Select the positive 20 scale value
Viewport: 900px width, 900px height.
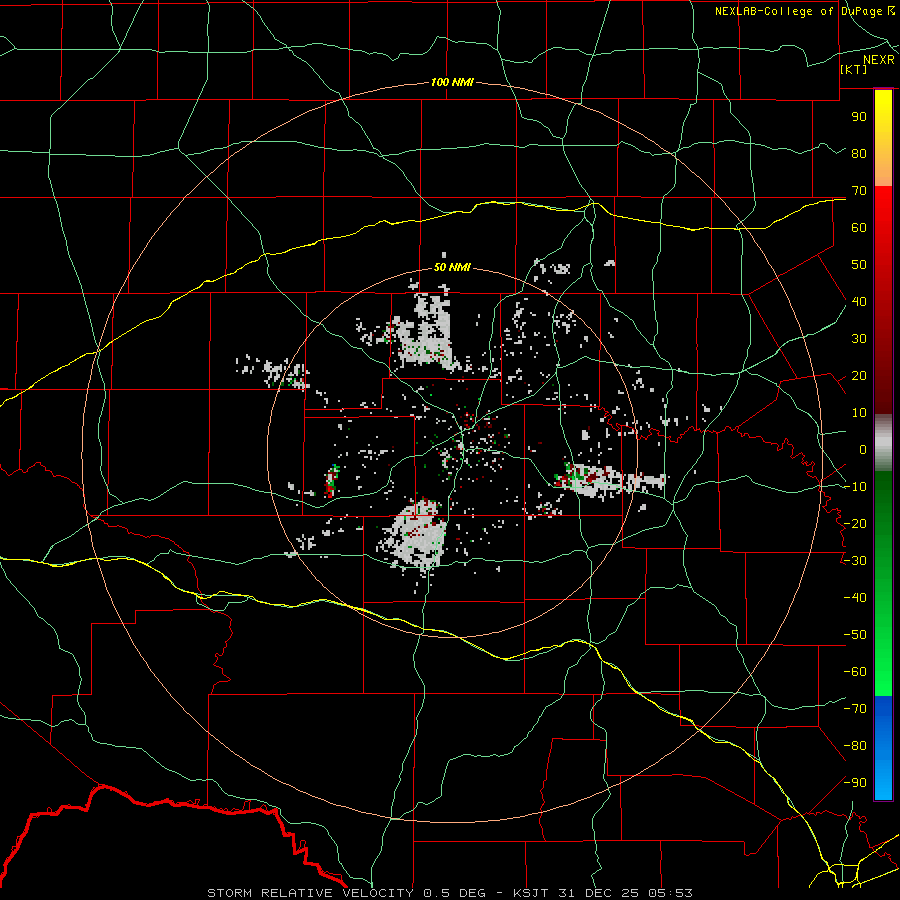coord(859,375)
